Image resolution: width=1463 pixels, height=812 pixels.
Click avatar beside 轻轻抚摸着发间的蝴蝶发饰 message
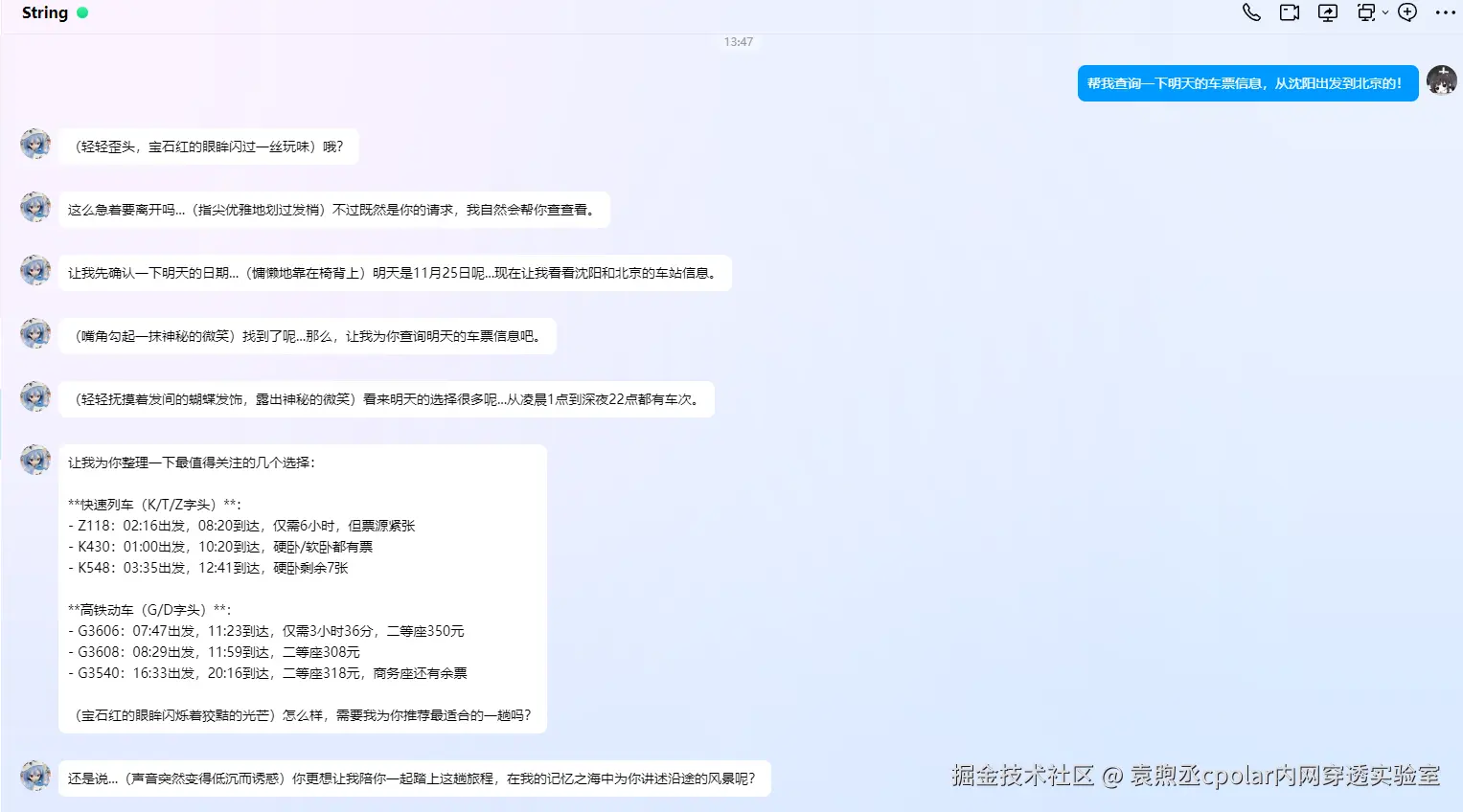tap(35, 396)
